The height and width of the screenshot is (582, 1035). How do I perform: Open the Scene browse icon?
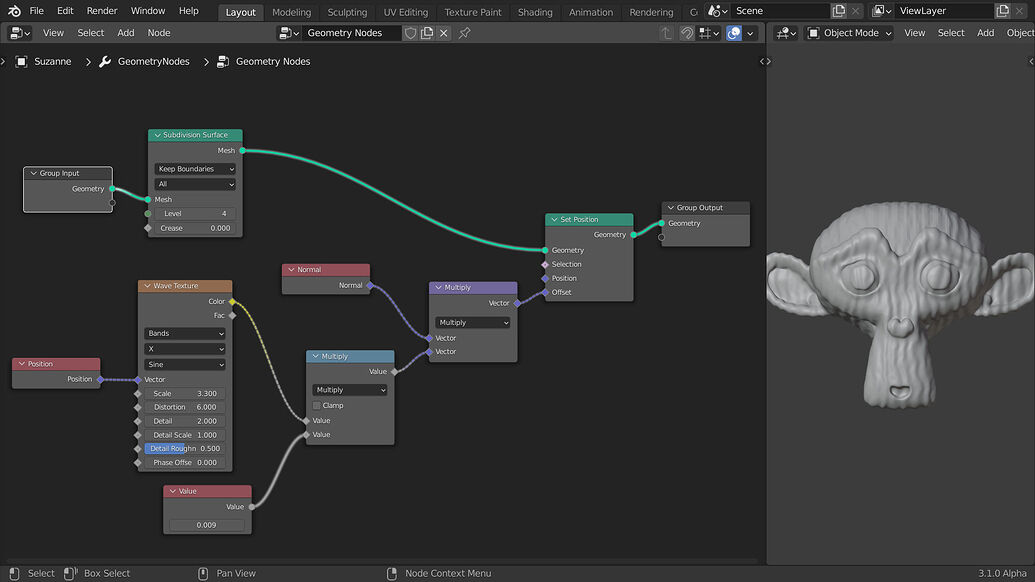[718, 11]
